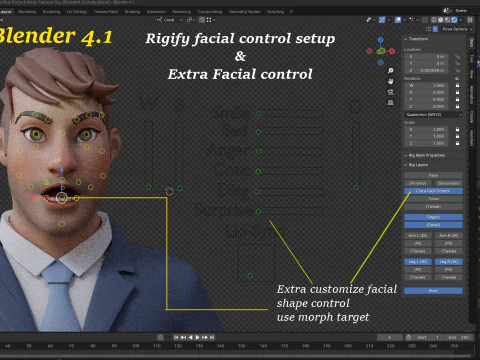Click the Face rig layer button
Image resolution: width=480 pixels, height=360 pixels.
(433, 175)
